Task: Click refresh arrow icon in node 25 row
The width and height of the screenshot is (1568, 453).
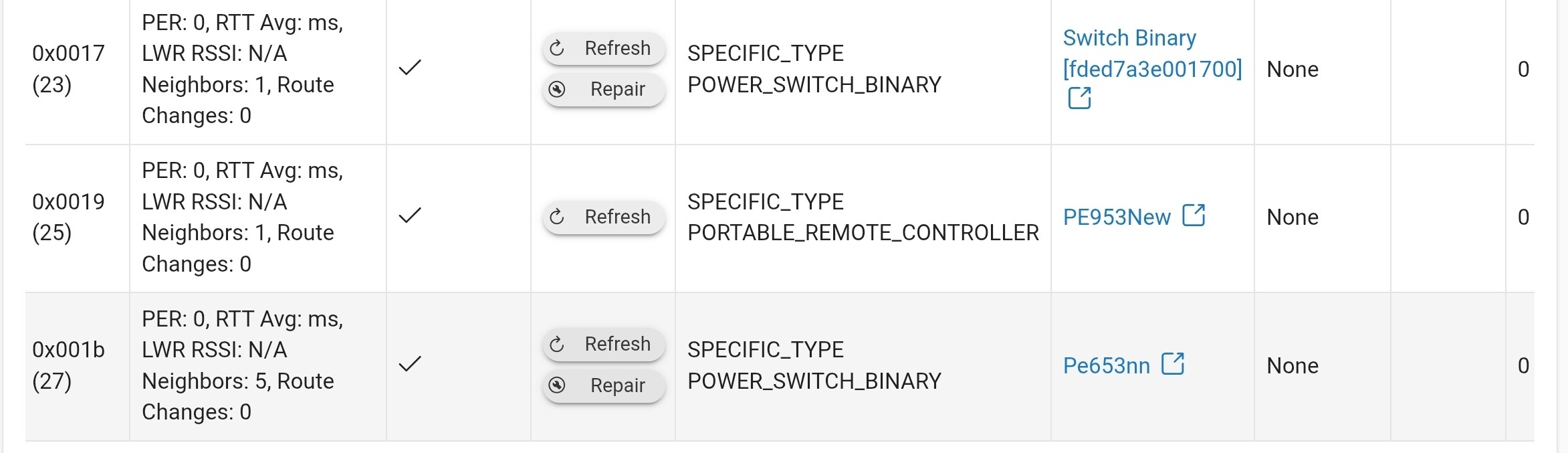Action: tap(557, 217)
